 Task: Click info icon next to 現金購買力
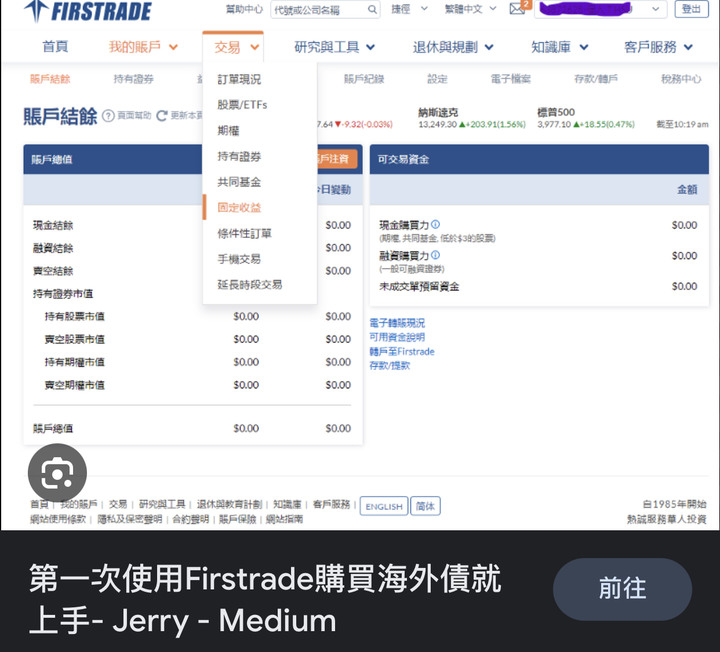tap(435, 224)
